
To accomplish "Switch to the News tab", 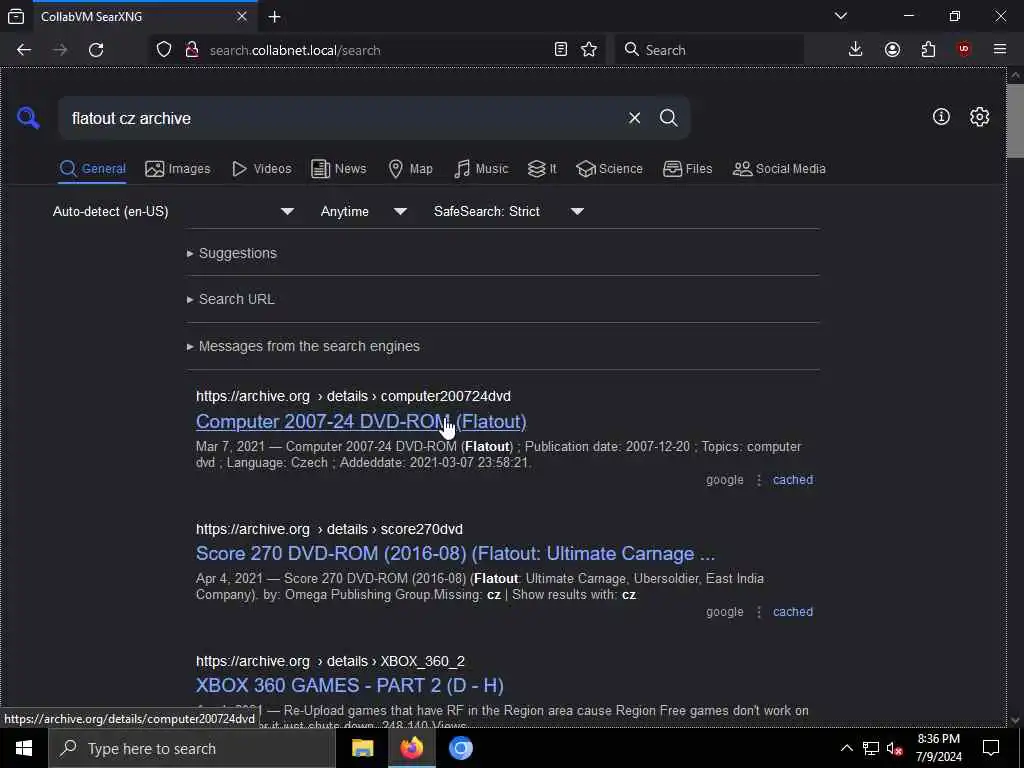I will 338,168.
